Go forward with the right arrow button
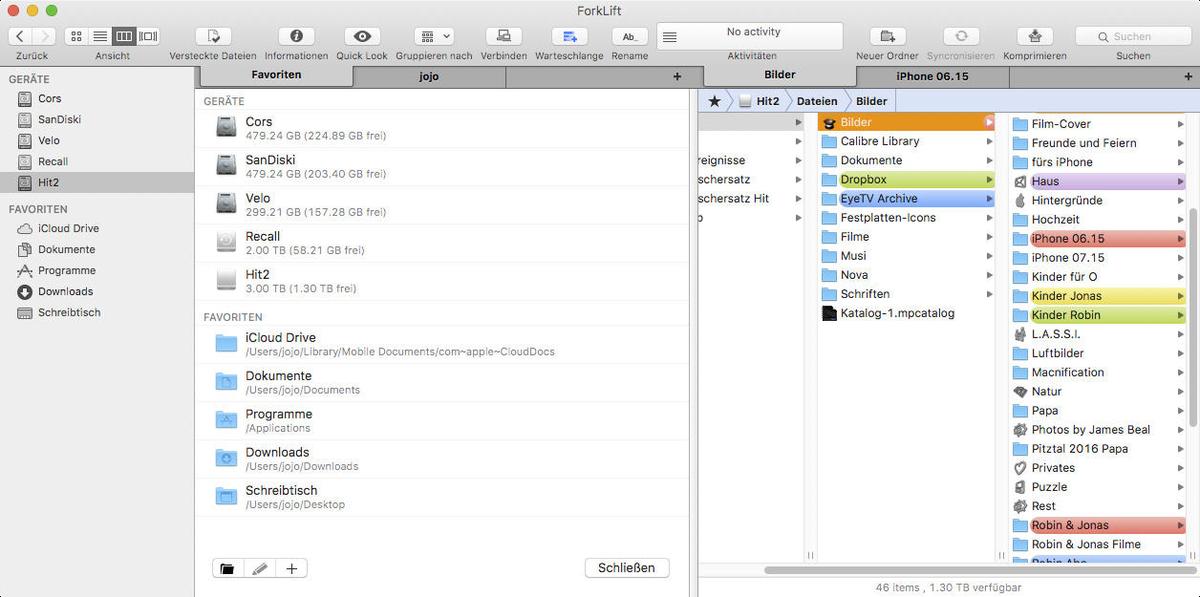This screenshot has width=1200, height=597. (44, 36)
